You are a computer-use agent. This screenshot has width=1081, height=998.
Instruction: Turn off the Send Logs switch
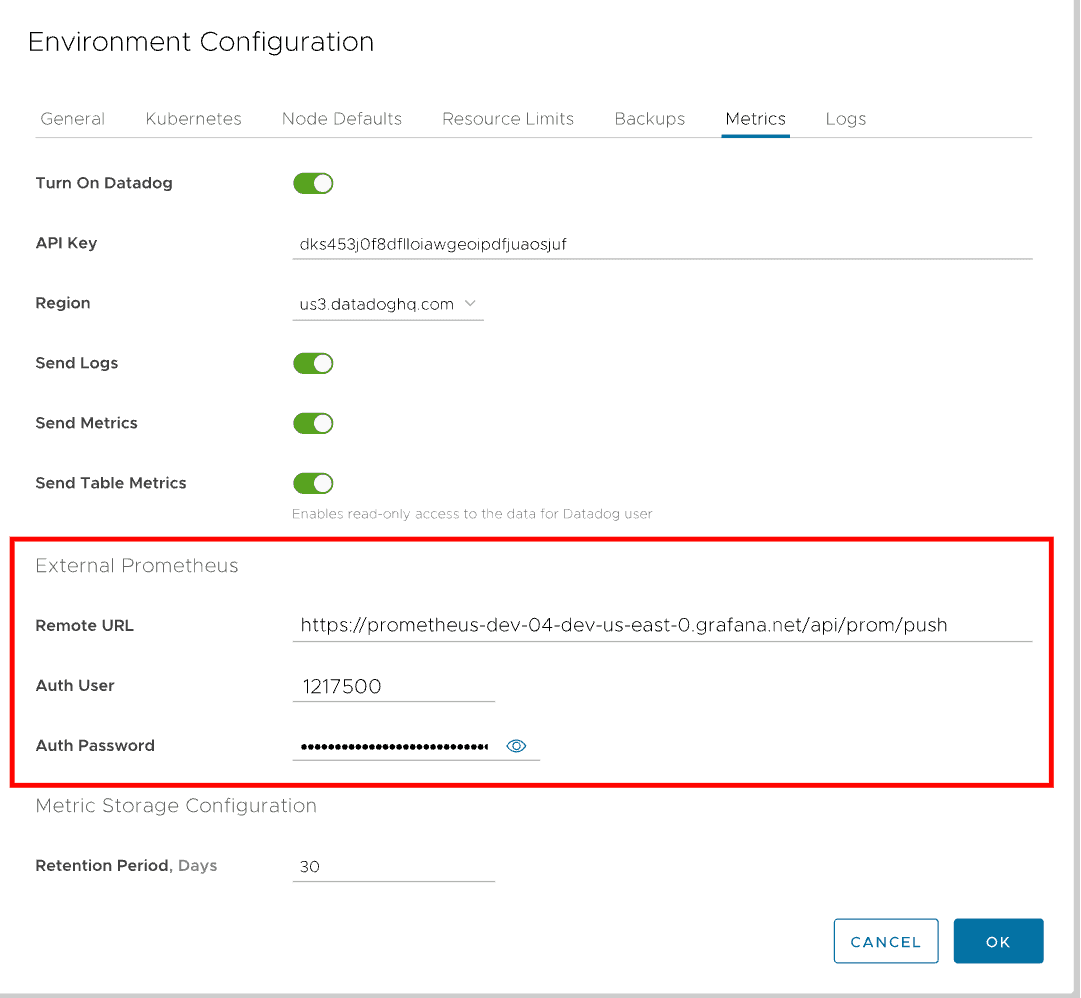click(x=313, y=363)
